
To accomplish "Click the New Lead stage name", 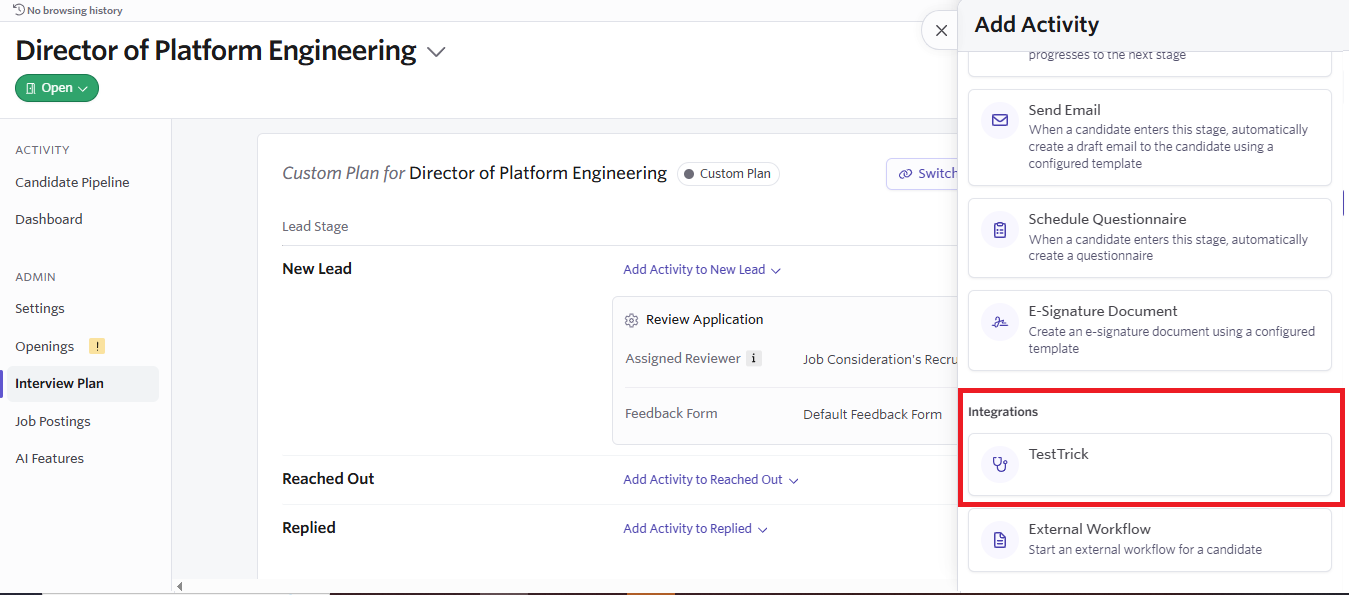I will pos(317,269).
